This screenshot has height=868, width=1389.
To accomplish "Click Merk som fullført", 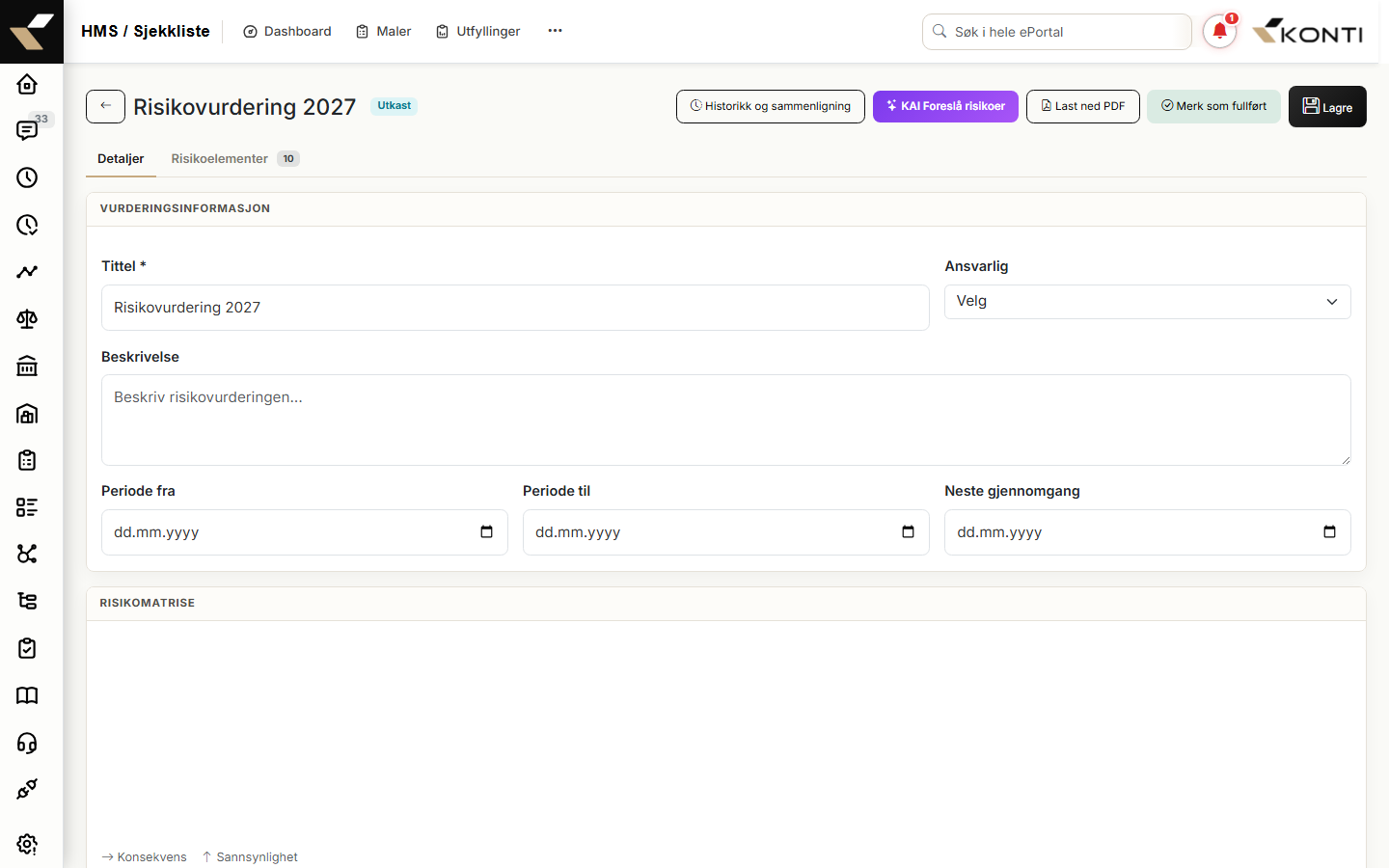I will (x=1213, y=106).
